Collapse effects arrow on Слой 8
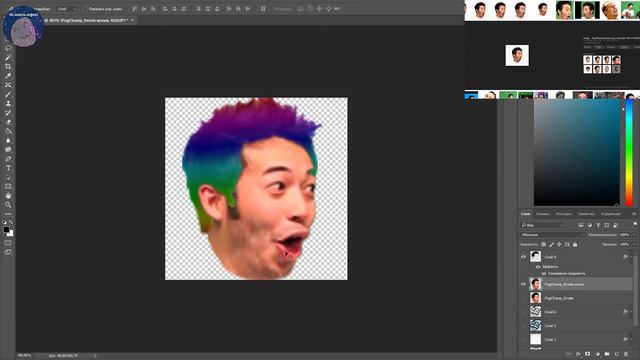This screenshot has height=360, width=640. (631, 257)
